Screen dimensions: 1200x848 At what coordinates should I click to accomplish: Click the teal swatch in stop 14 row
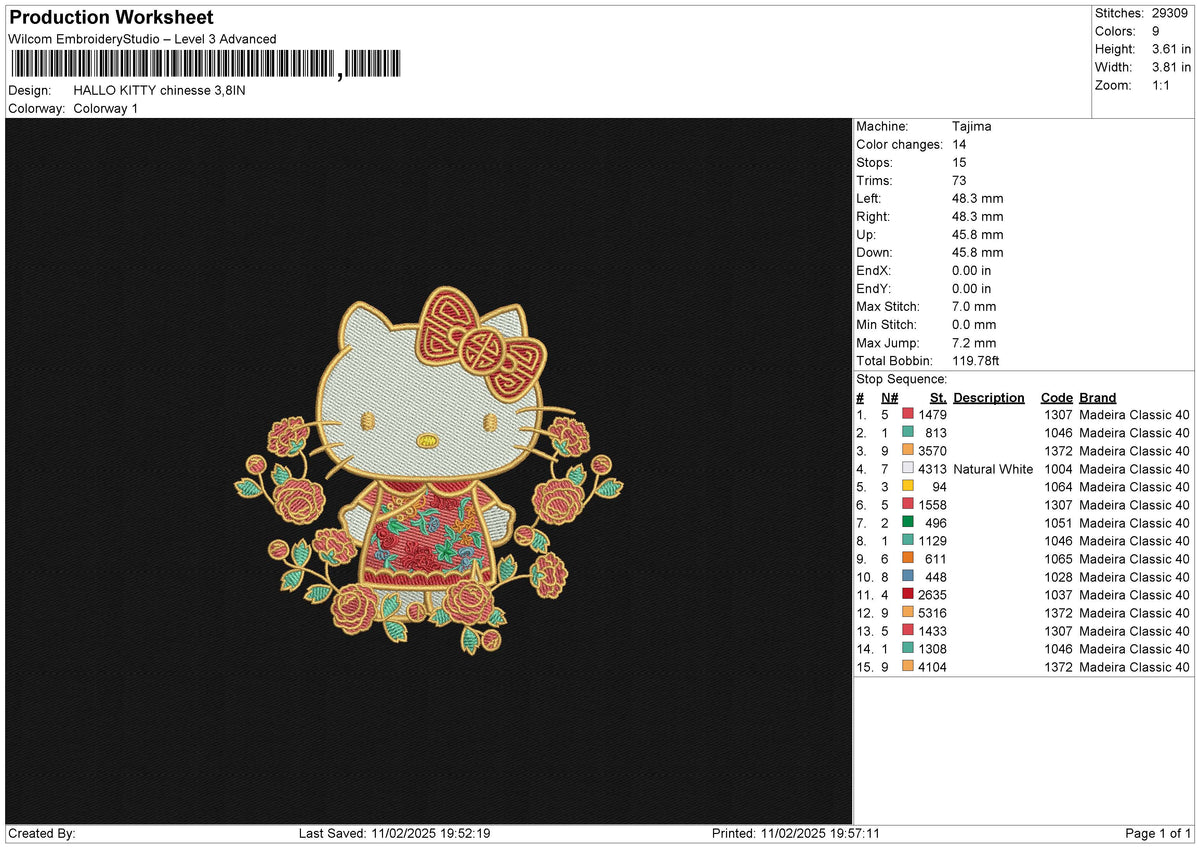click(x=908, y=648)
